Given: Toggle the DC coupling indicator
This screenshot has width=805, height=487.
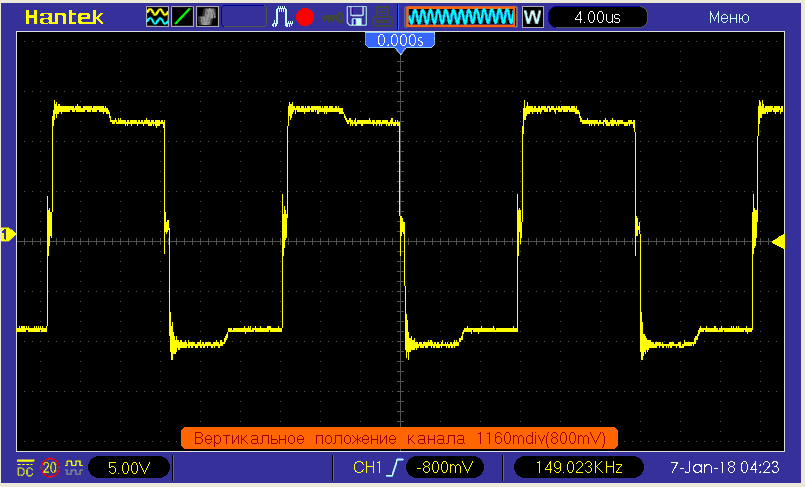Looking at the screenshot, I should coord(24,467).
